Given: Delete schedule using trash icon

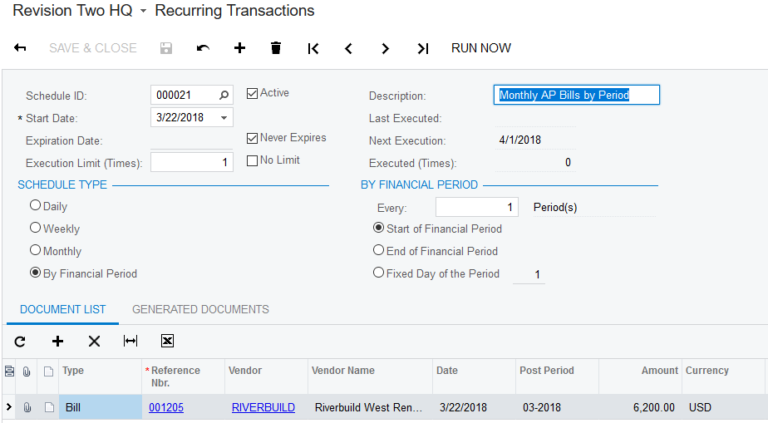Looking at the screenshot, I should click(276, 48).
